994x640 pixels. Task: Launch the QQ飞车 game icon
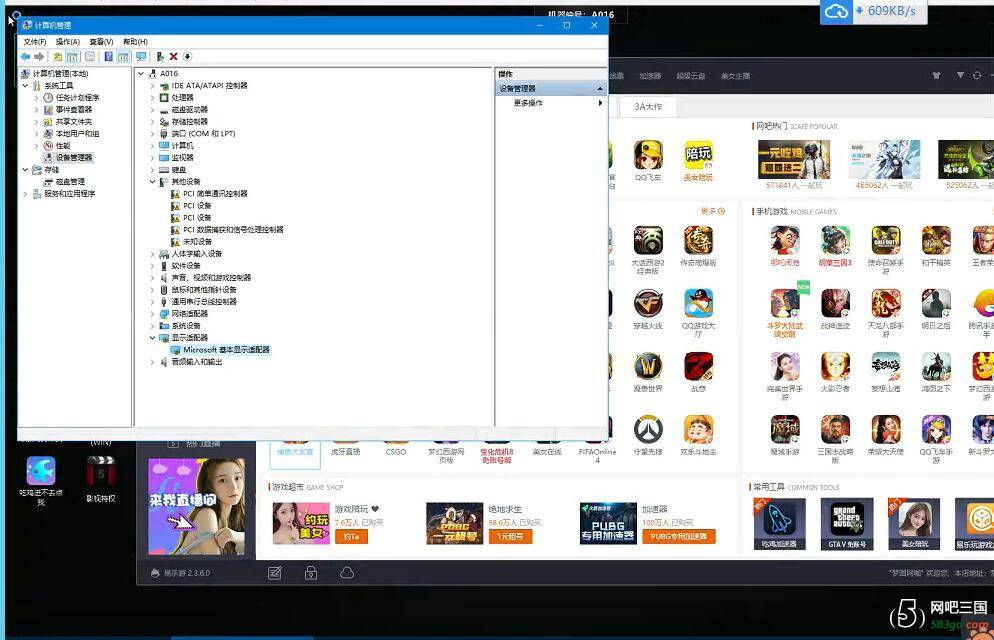coord(648,157)
